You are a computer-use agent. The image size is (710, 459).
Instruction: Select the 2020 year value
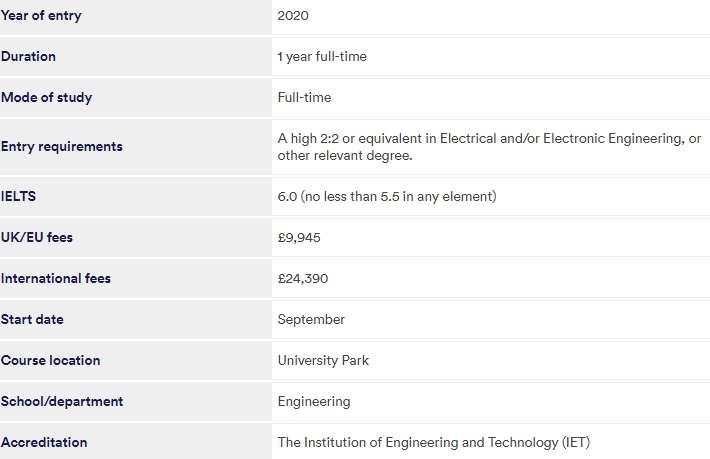293,15
